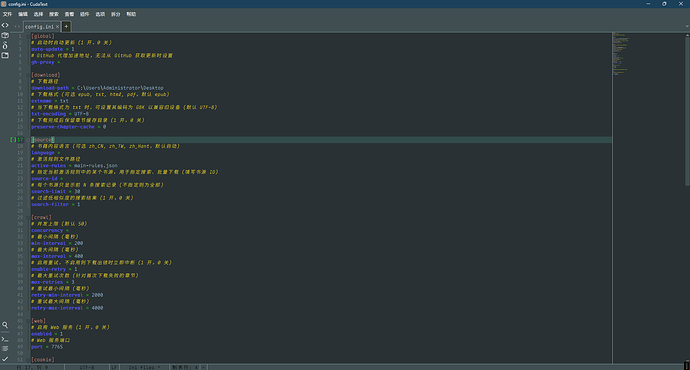
Task: Click the active-rules = main-rules.json line
Action: click(74, 165)
